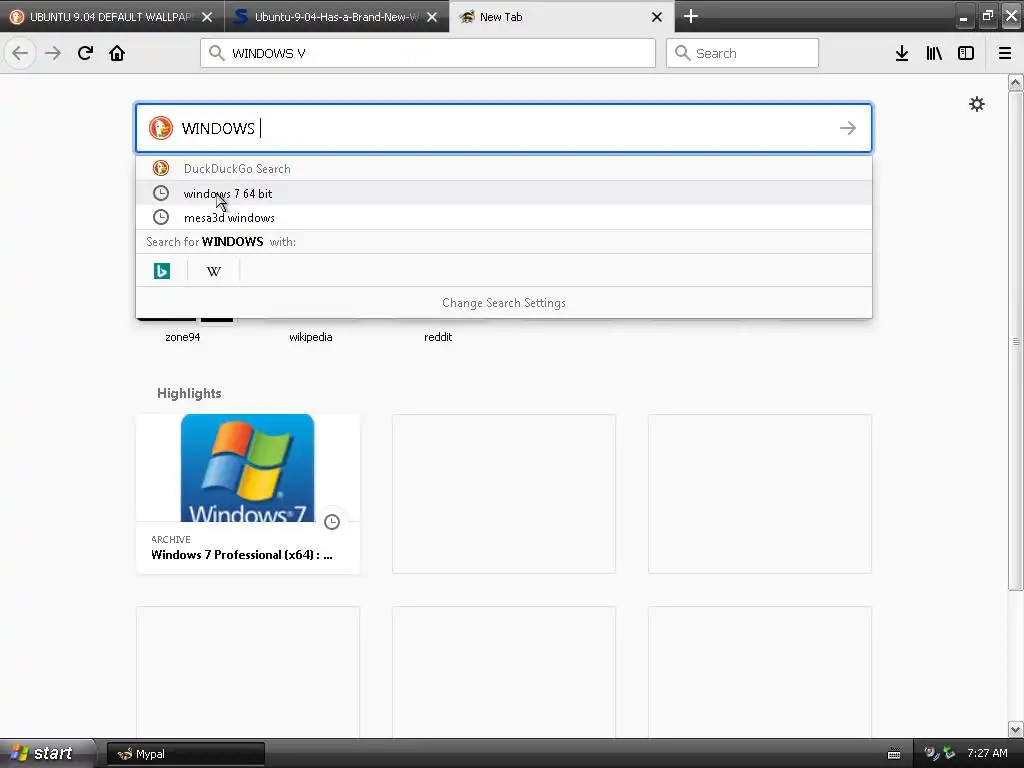
Task: Close the Ubuntu-9-04-Has-a-Brand-New tab
Action: [x=432, y=17]
